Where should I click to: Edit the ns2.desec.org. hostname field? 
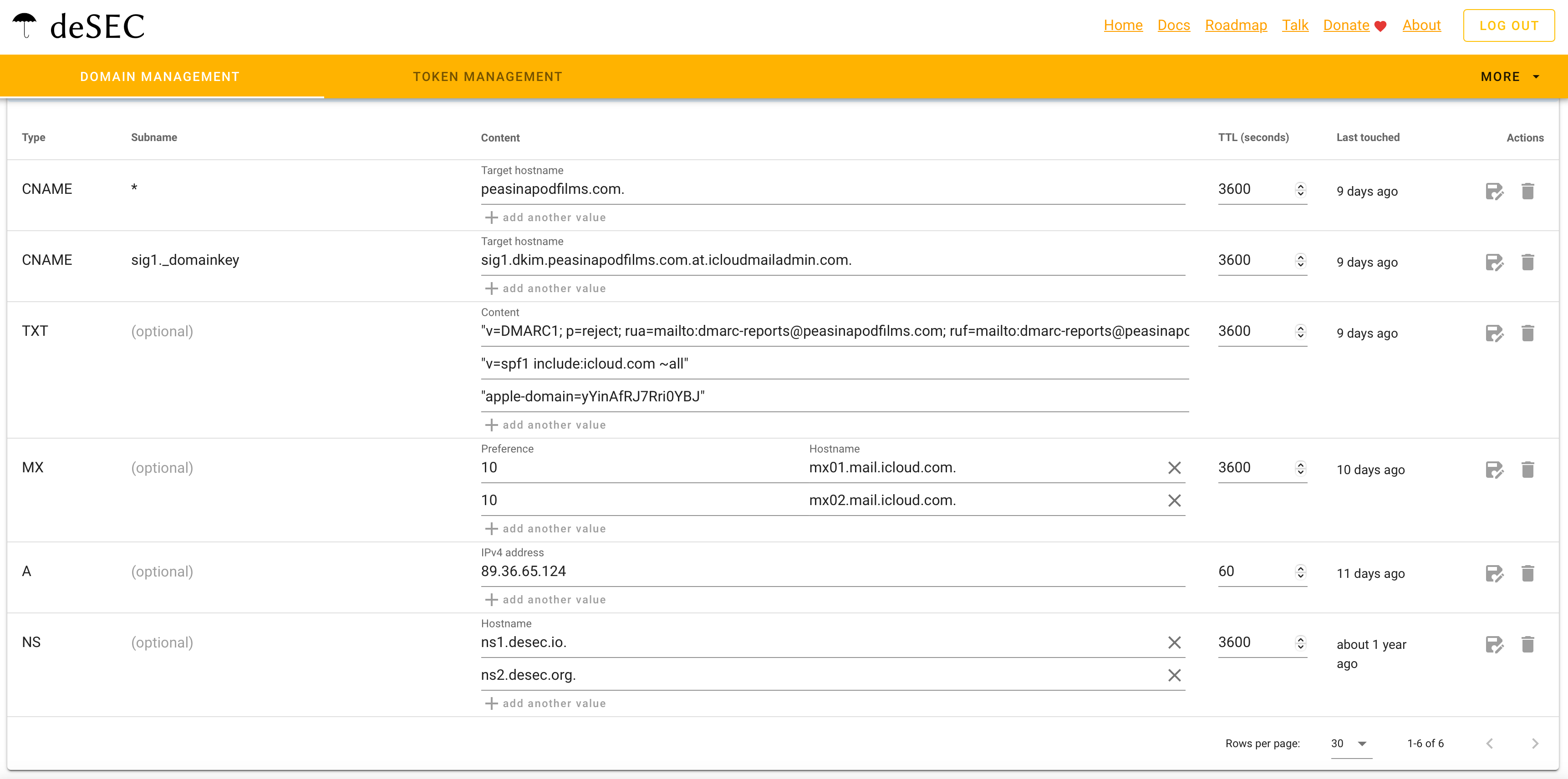click(x=822, y=675)
